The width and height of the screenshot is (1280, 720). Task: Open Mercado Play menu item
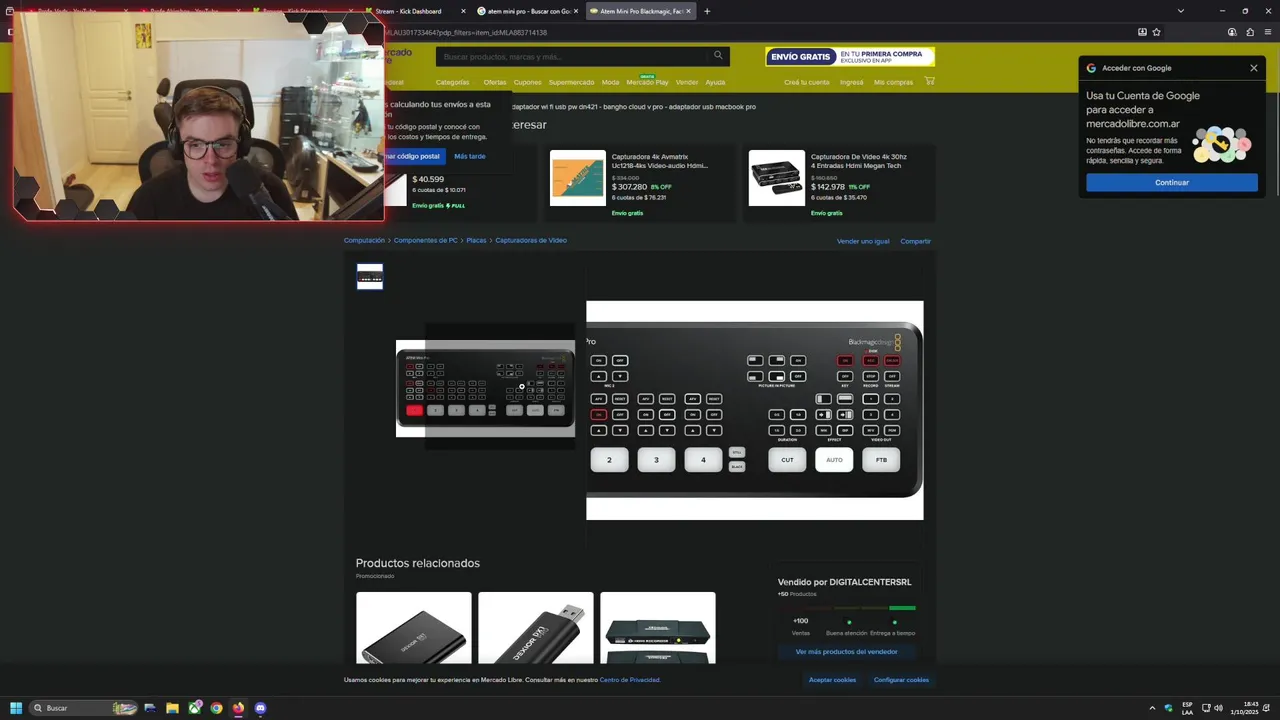pos(647,82)
